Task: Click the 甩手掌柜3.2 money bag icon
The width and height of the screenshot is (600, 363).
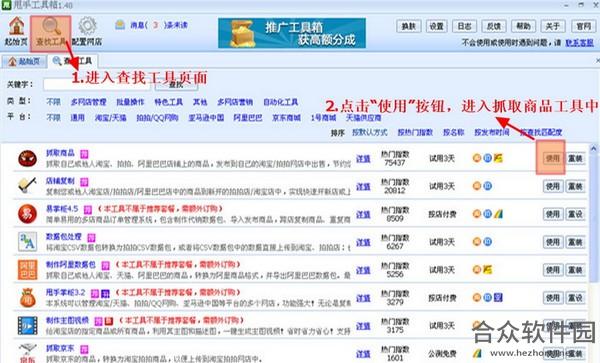Action: coord(27,298)
